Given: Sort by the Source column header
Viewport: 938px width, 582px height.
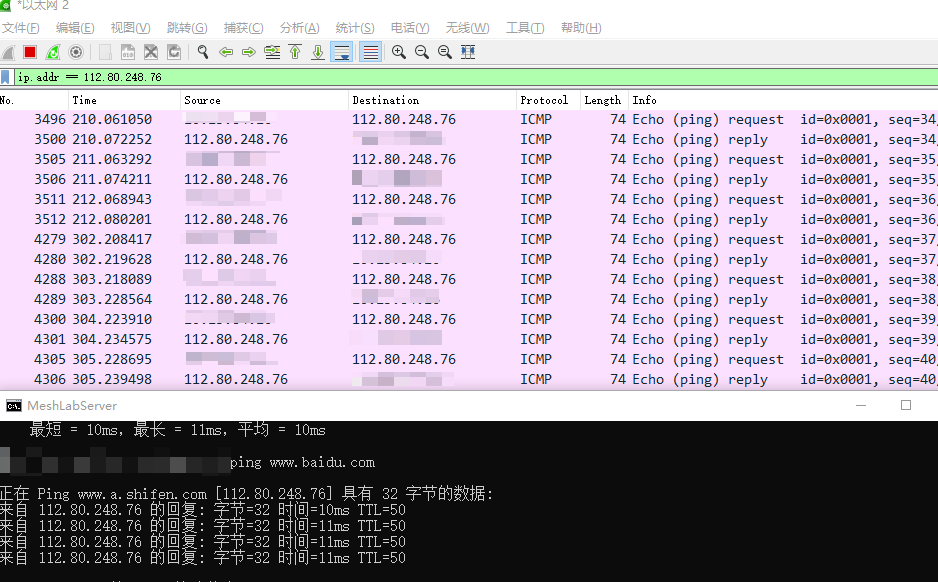Looking at the screenshot, I should coord(264,100).
